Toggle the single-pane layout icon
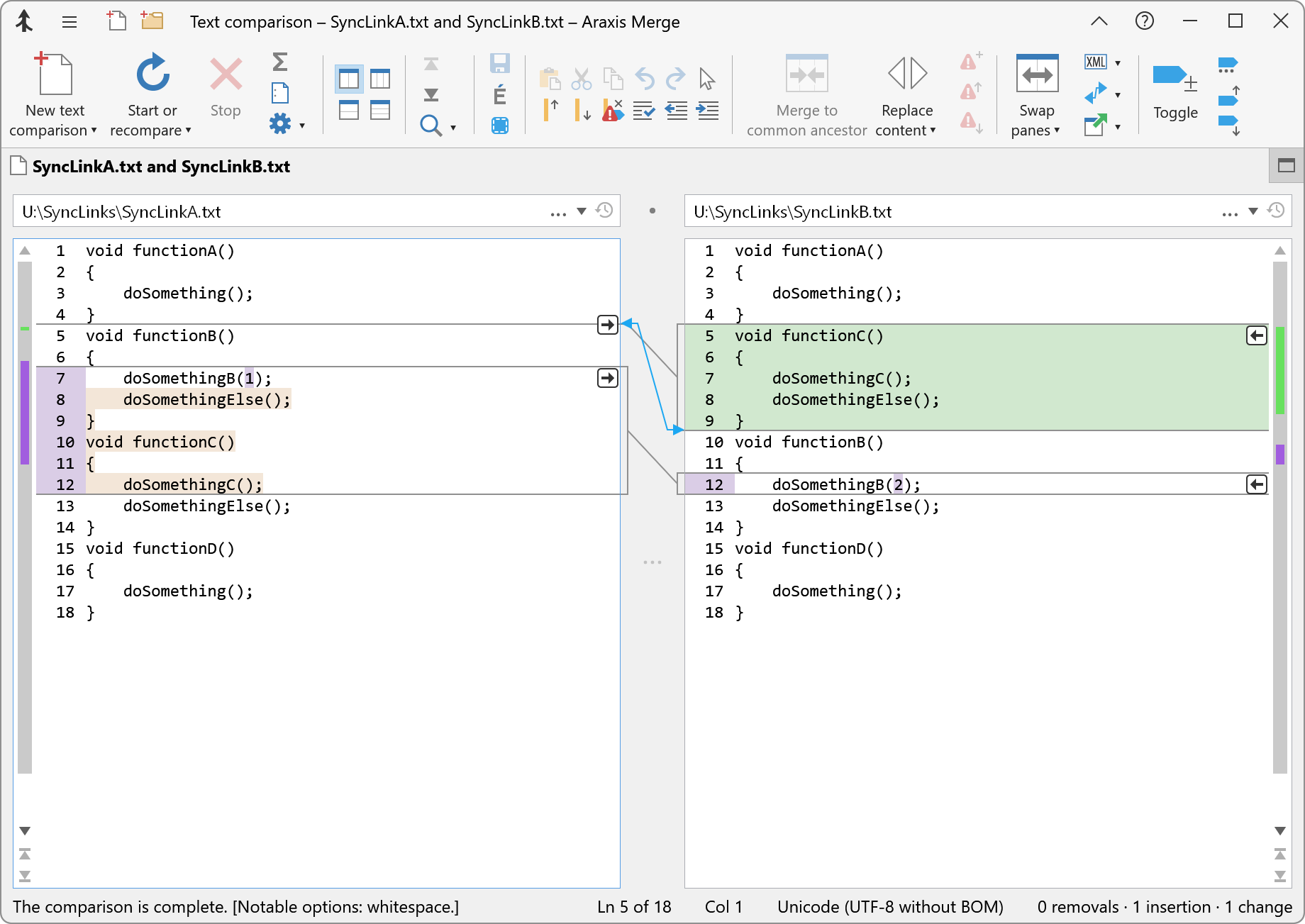The width and height of the screenshot is (1305, 924). [x=1286, y=166]
